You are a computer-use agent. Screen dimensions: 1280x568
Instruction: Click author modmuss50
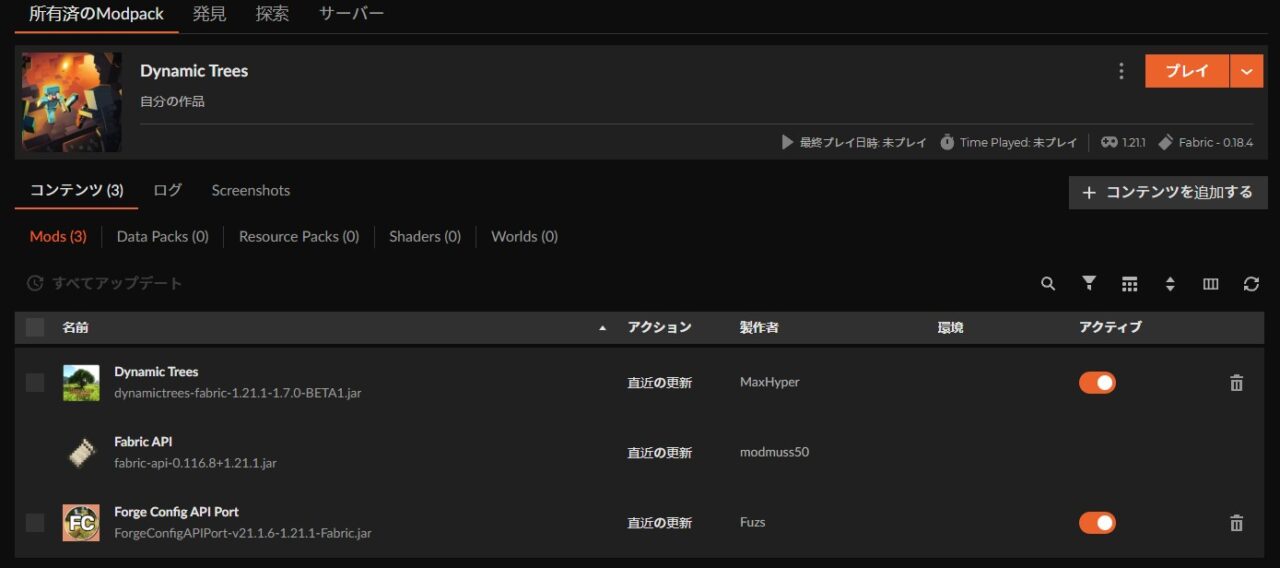774,453
